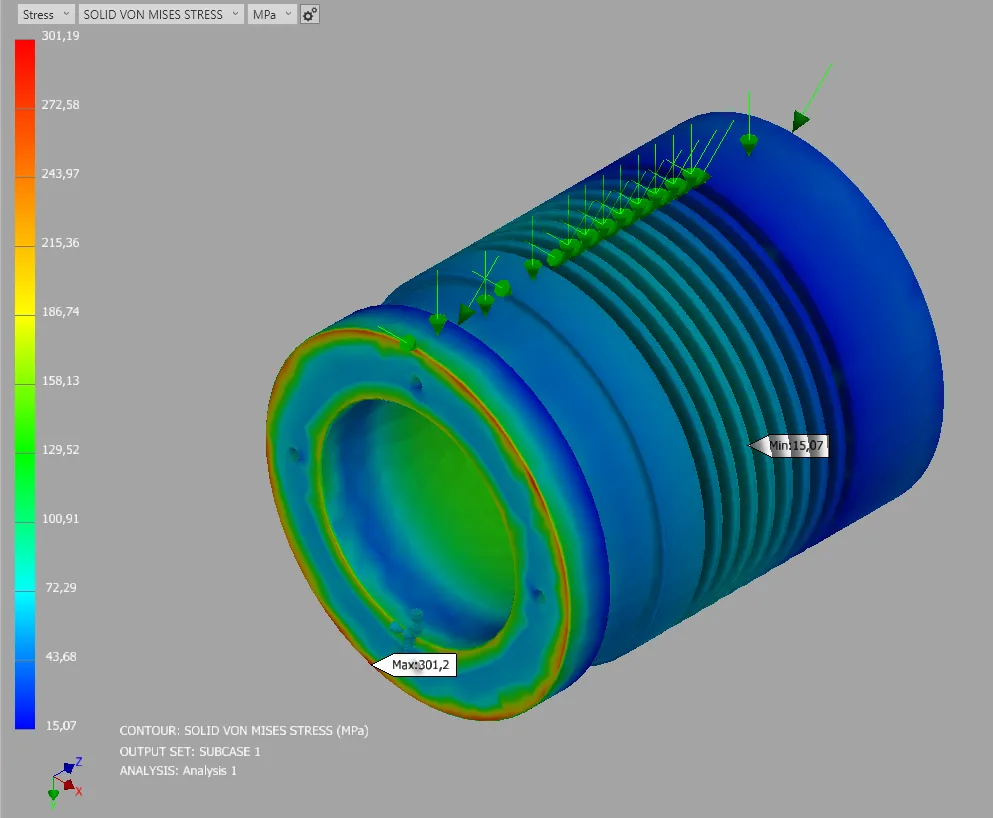Click the OUTPUT SET: SUBCASE 1 text

190,752
